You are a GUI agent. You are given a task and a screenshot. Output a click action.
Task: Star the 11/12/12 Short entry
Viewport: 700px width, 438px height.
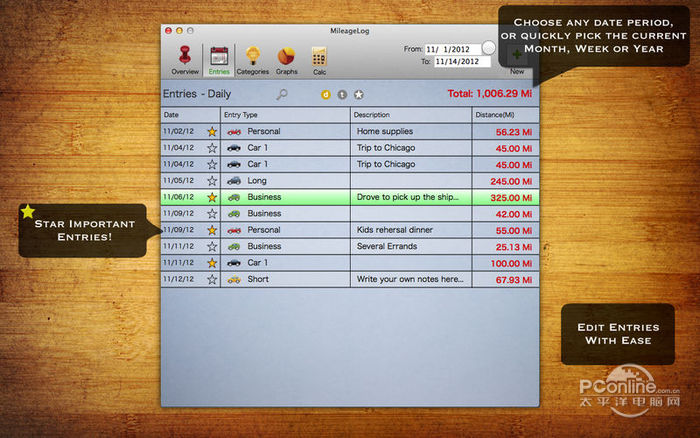tap(212, 279)
